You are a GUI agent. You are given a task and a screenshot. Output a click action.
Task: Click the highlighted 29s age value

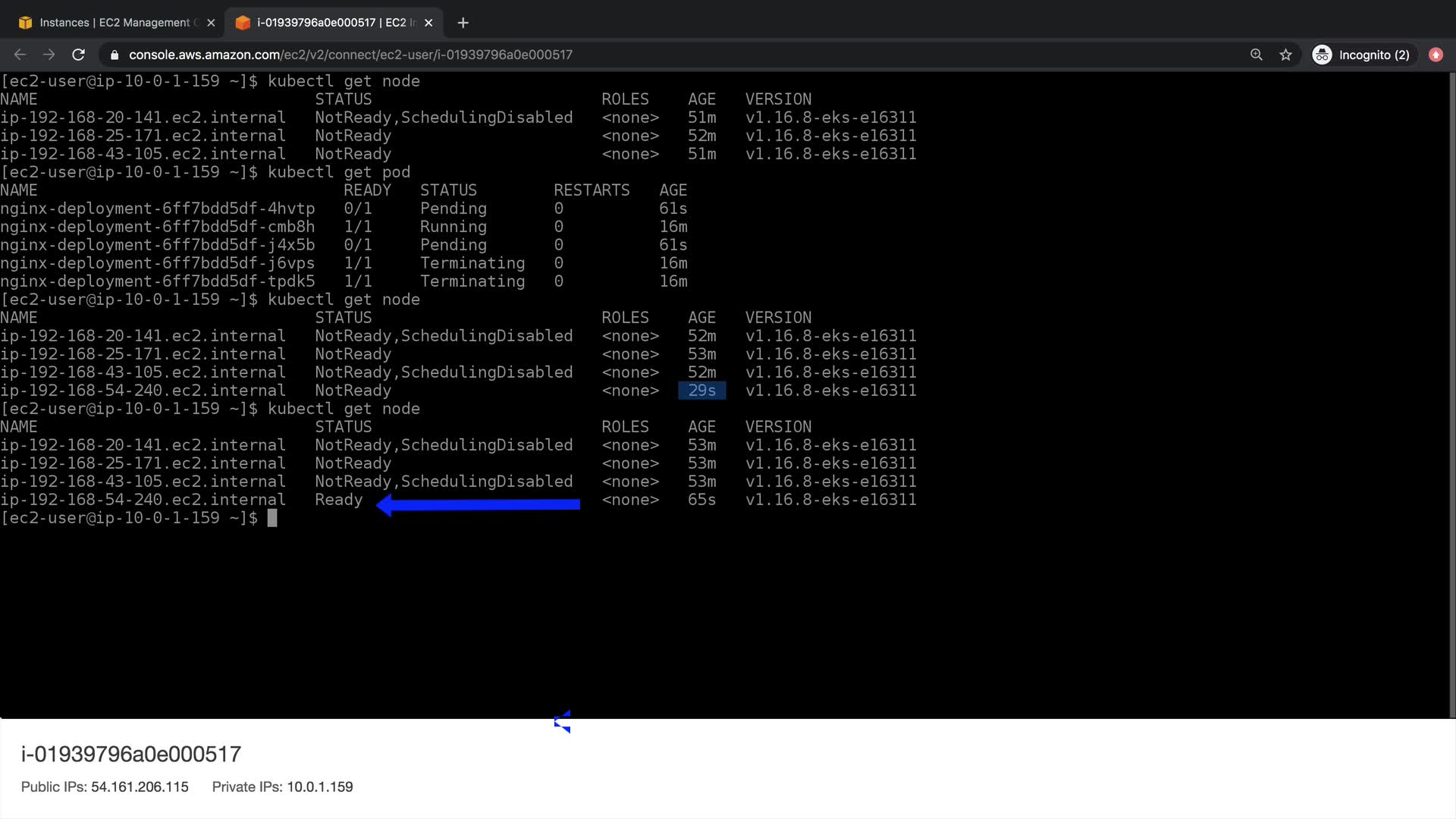pos(701,391)
